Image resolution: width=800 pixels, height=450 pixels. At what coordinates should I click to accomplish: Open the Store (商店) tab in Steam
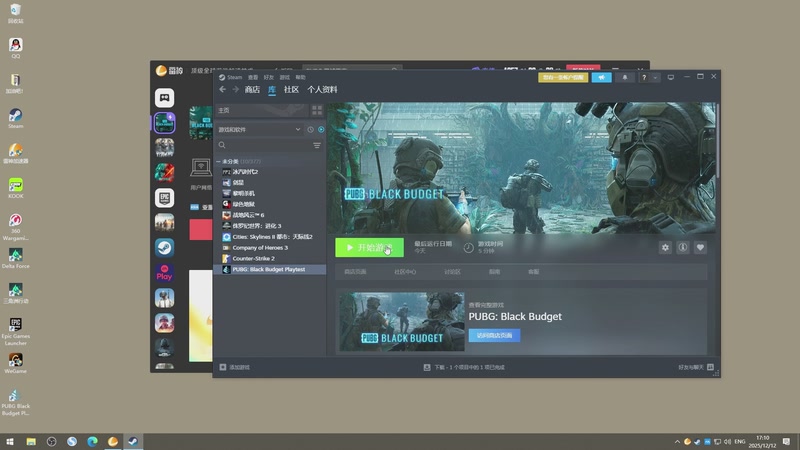(252, 89)
